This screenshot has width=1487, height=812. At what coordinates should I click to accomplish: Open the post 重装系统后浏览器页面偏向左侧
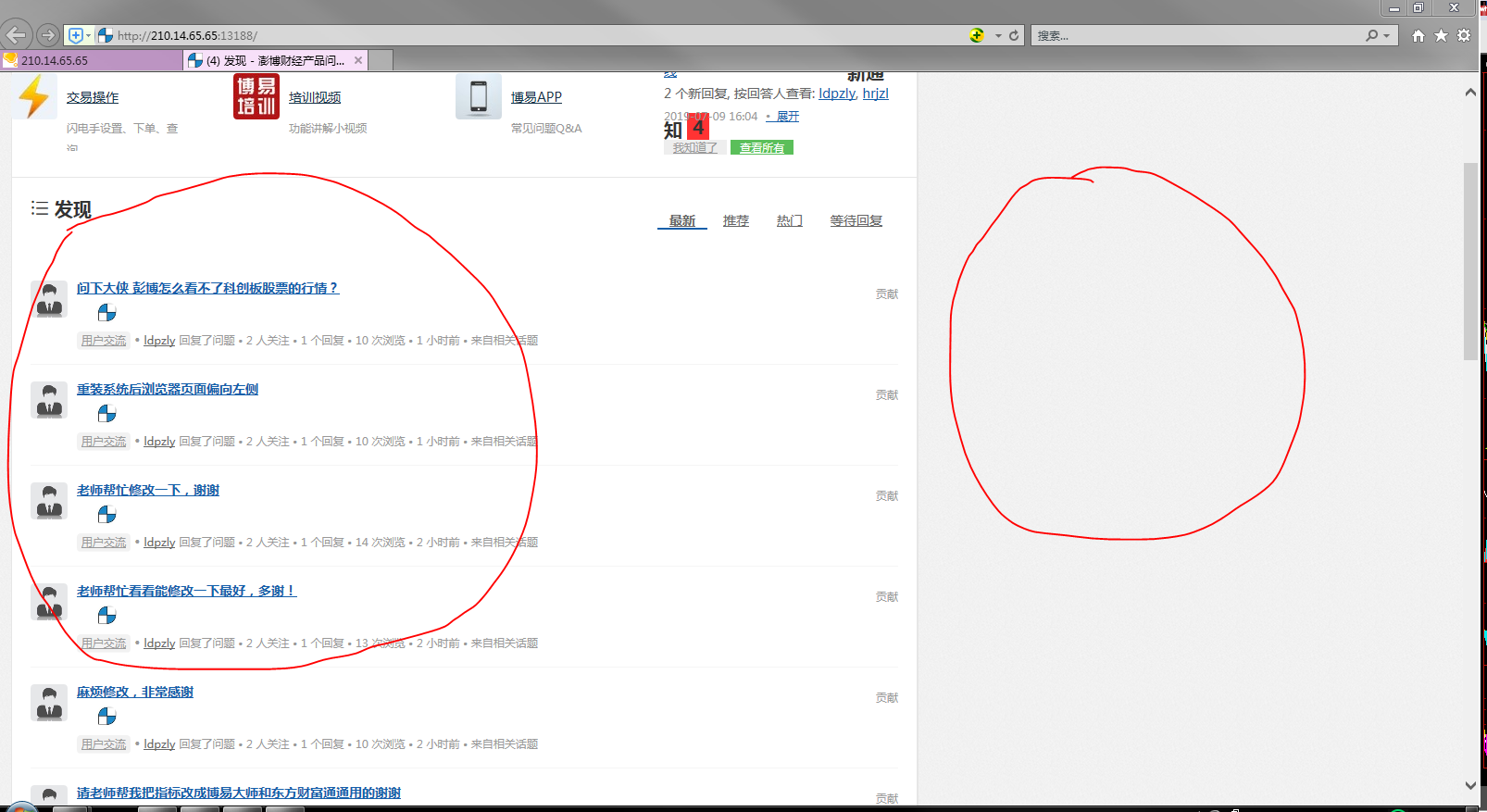(x=168, y=389)
